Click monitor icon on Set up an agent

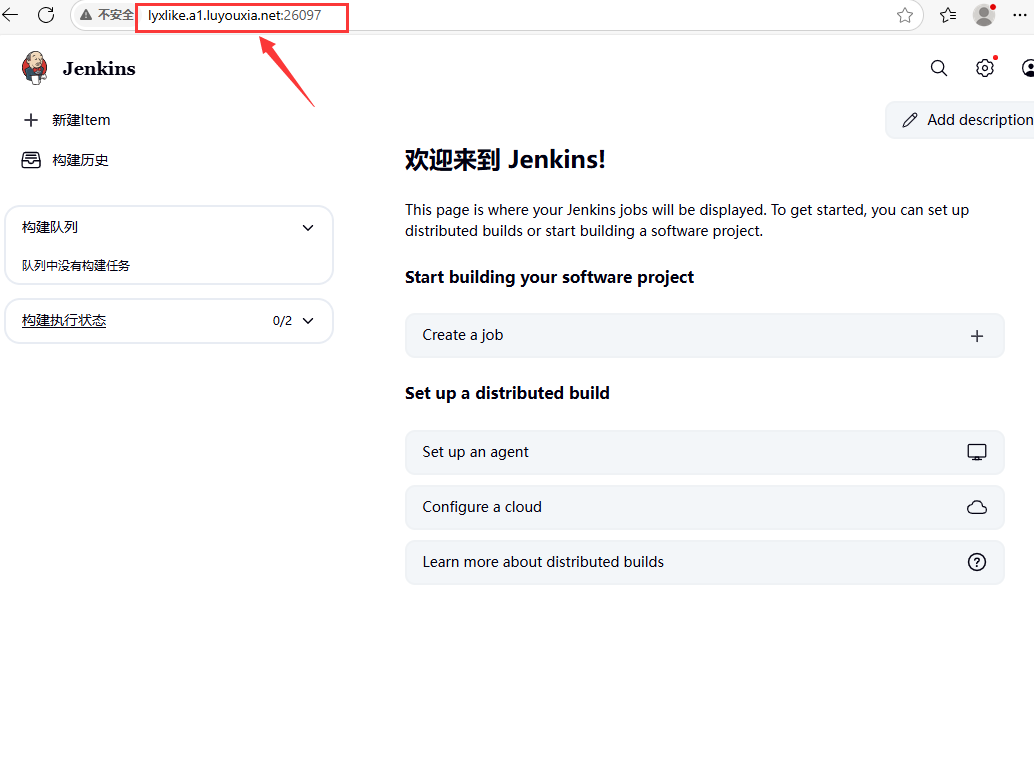[x=977, y=452]
